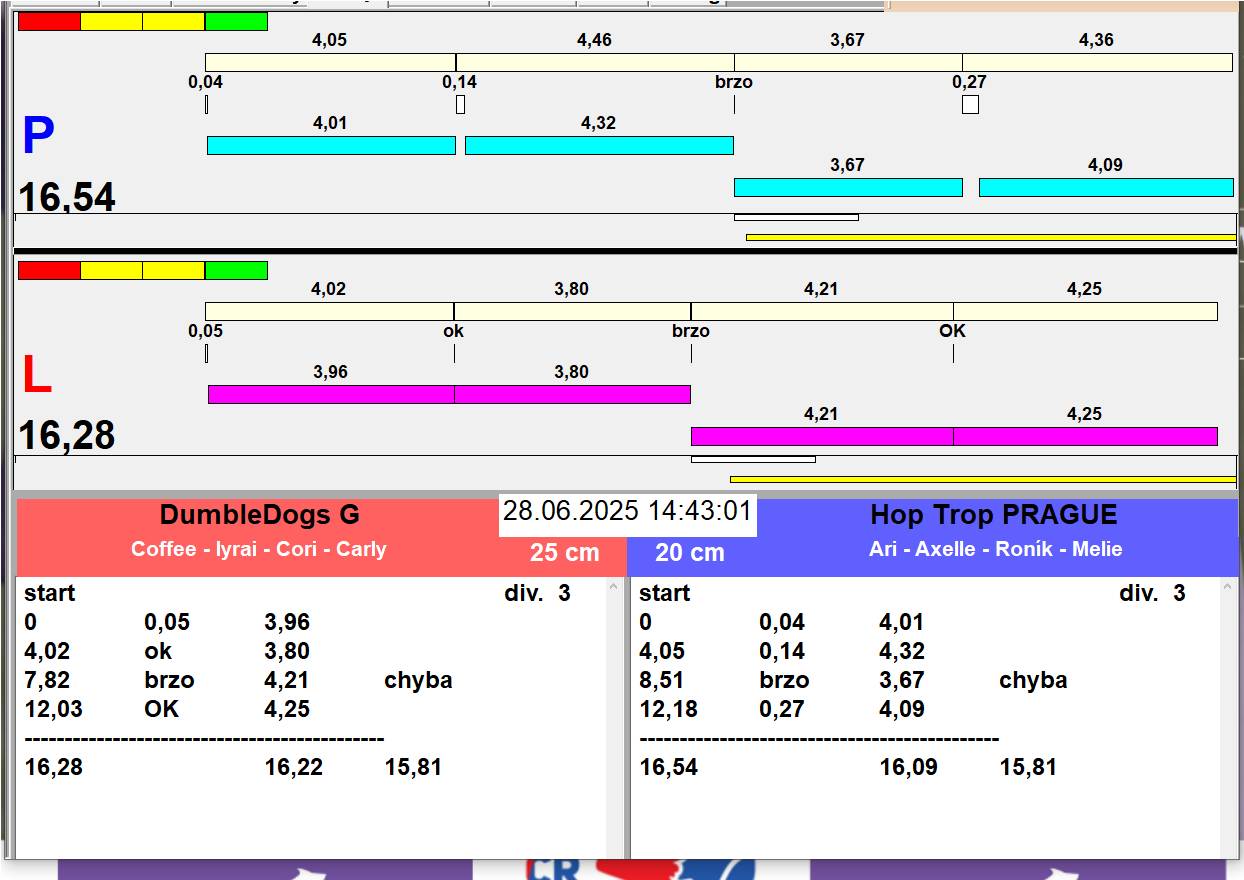
Task: Click 'chyba' in the Hop Trop PRAGUE results
Action: click(x=1033, y=680)
